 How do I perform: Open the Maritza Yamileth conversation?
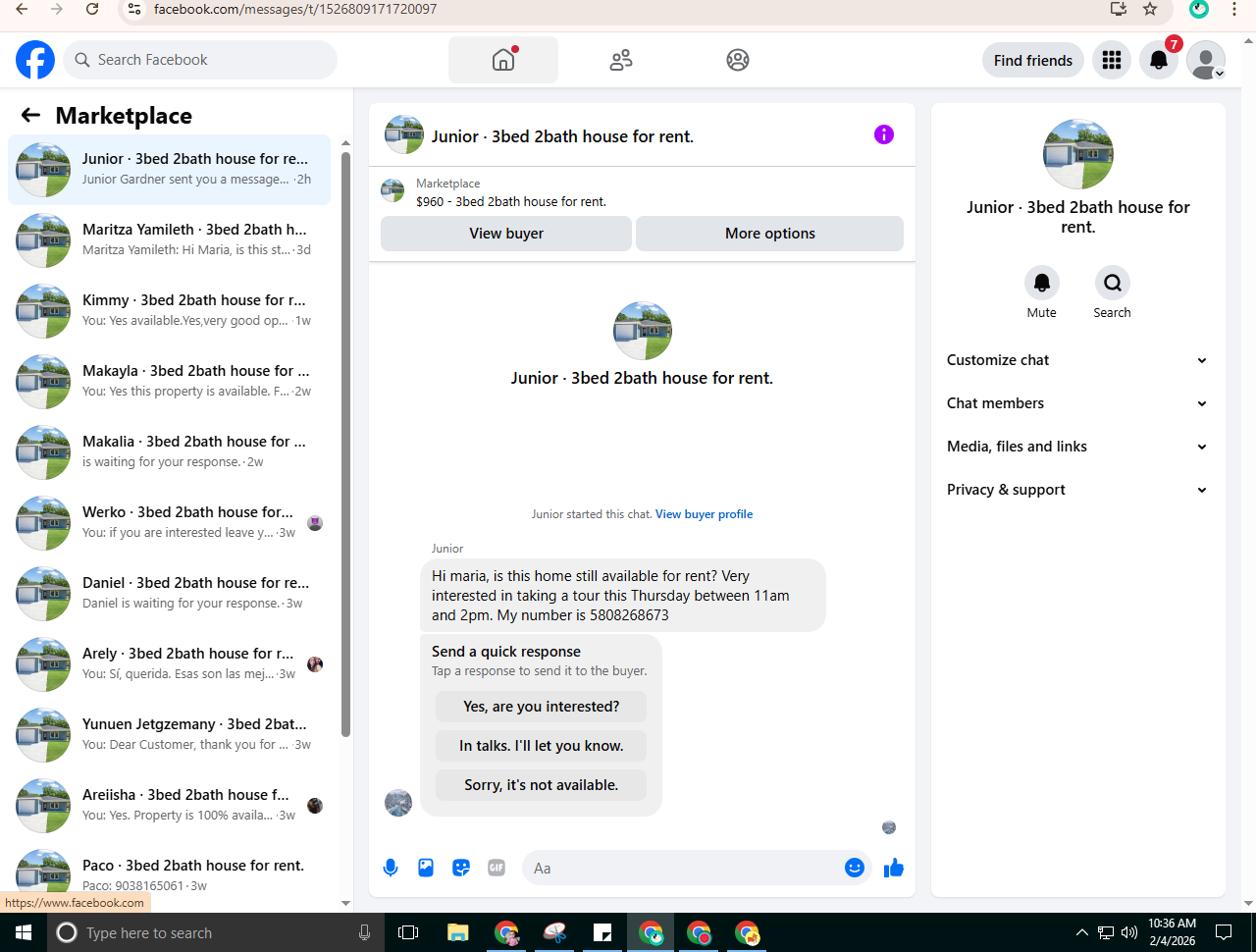click(169, 240)
